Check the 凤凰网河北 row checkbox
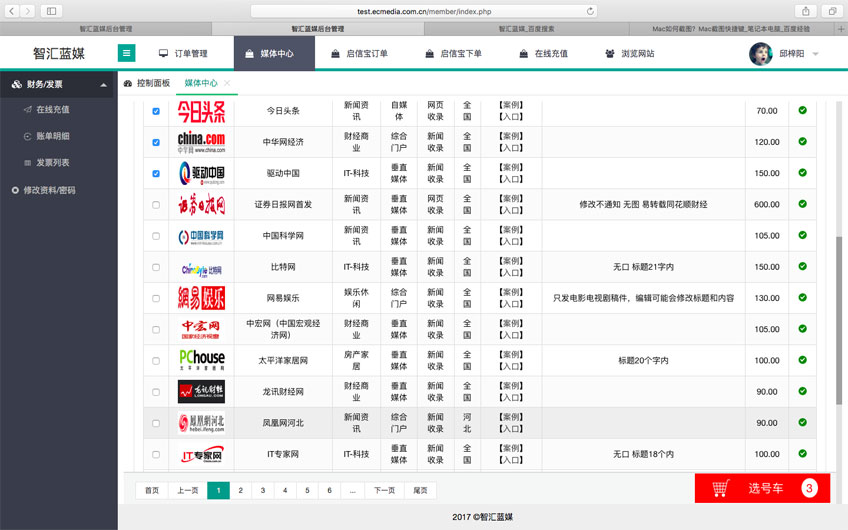 [156, 423]
